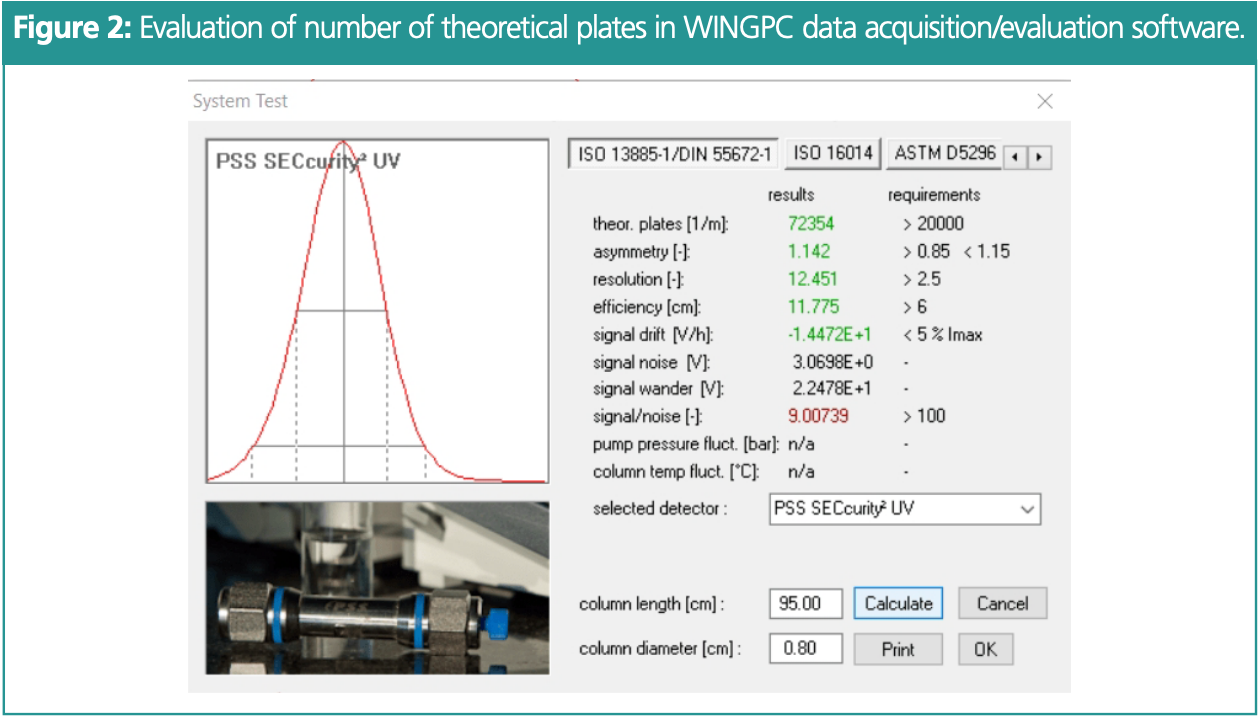
Task: Click the Print button
Action: [897, 648]
